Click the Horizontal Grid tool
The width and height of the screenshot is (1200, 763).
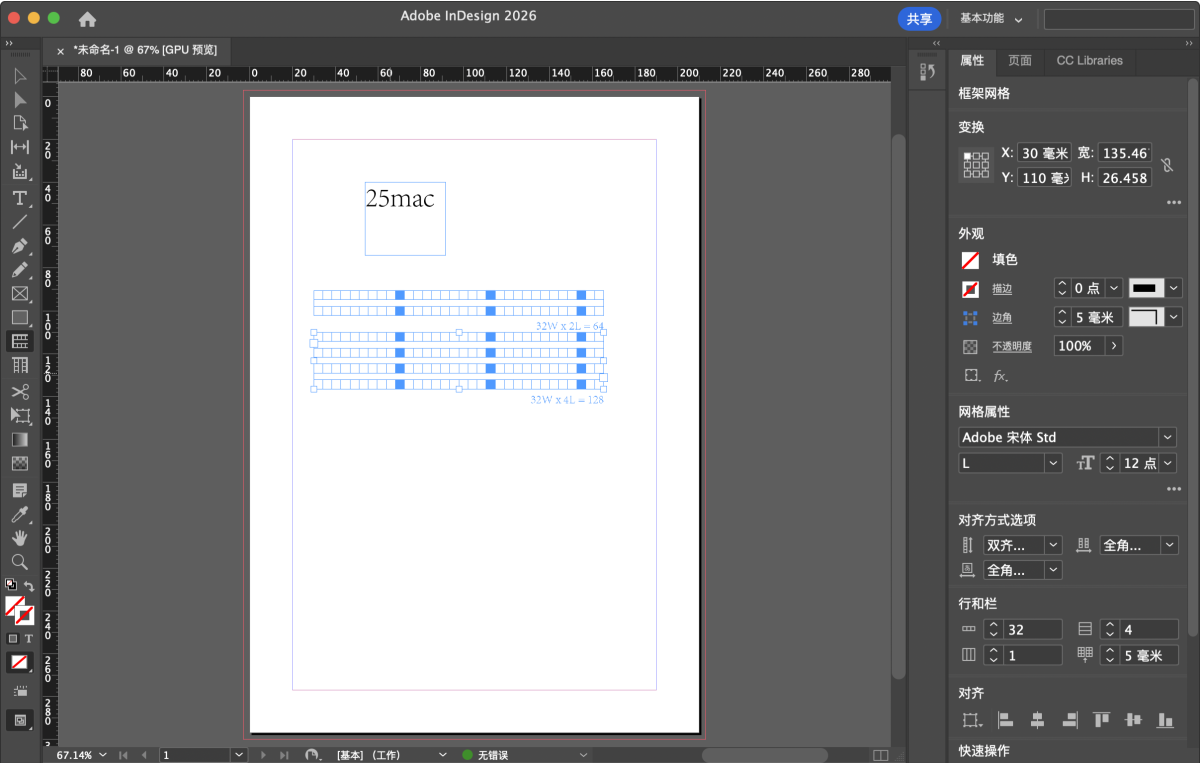[19, 341]
